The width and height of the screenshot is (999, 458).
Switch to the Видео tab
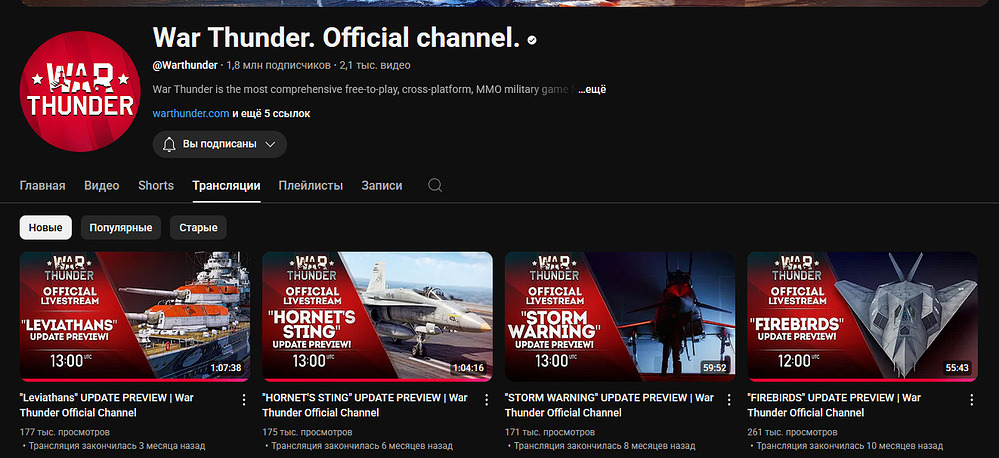coord(101,185)
